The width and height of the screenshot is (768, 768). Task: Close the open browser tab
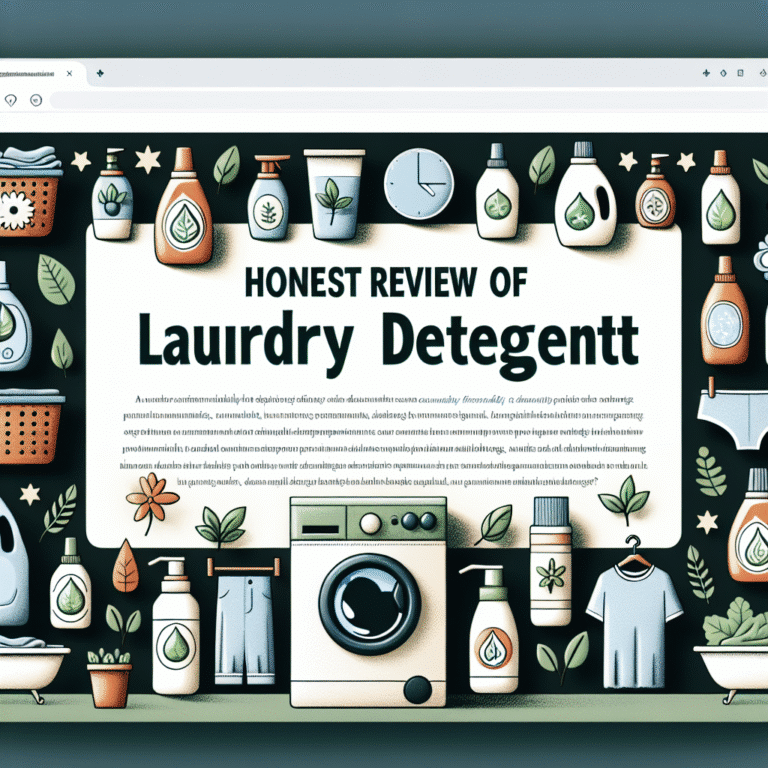[70, 73]
